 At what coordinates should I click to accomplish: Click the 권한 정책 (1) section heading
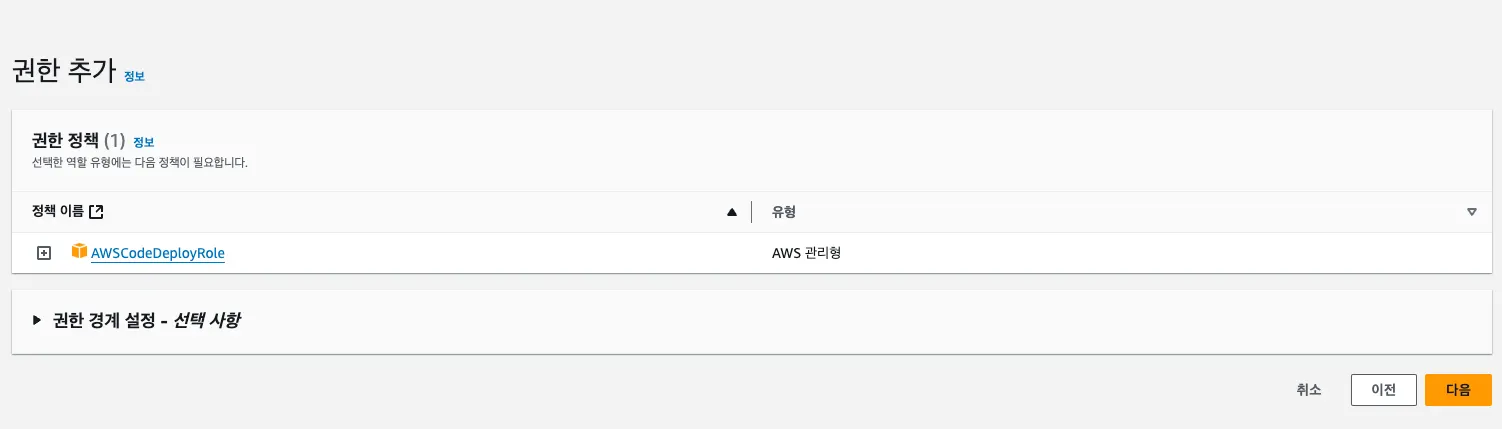tap(78, 141)
